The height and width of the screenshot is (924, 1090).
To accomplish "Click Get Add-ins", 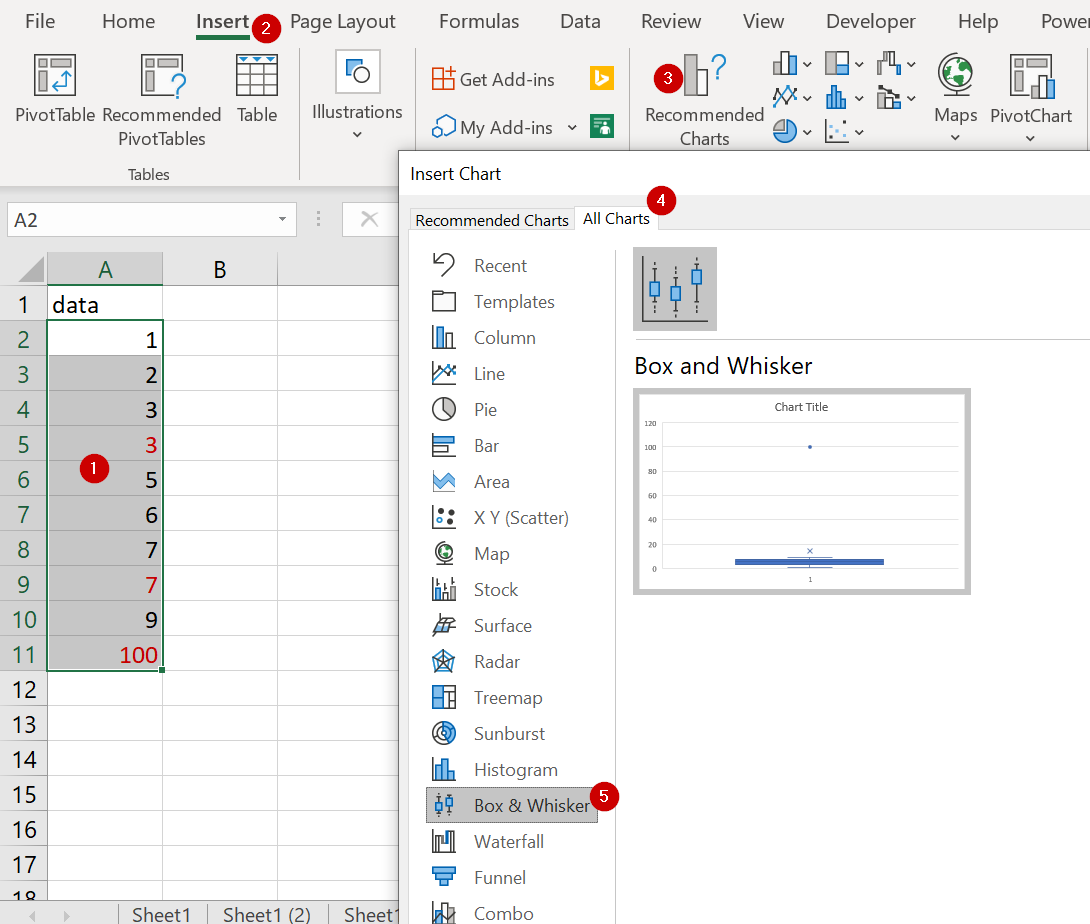I will click(493, 79).
